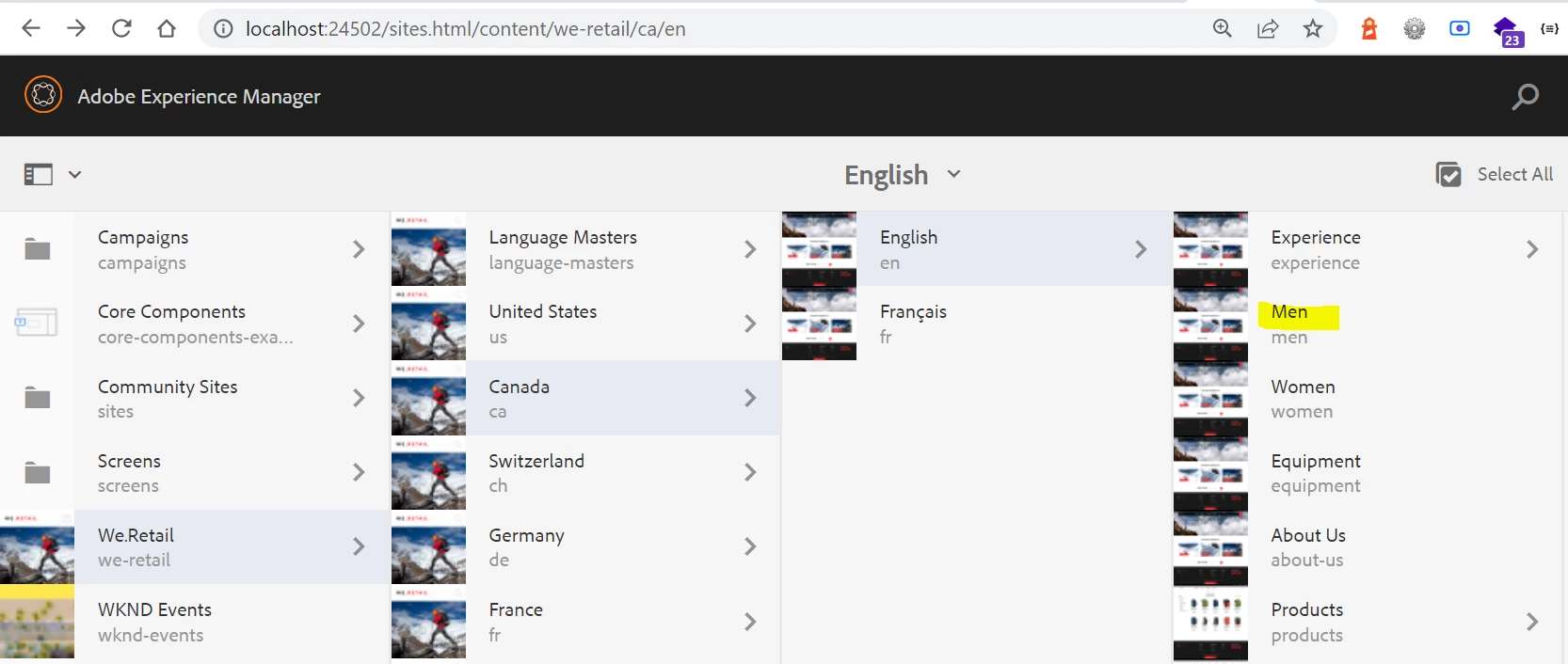
Task: Open the rail view dropdown chevron
Action: point(74,174)
